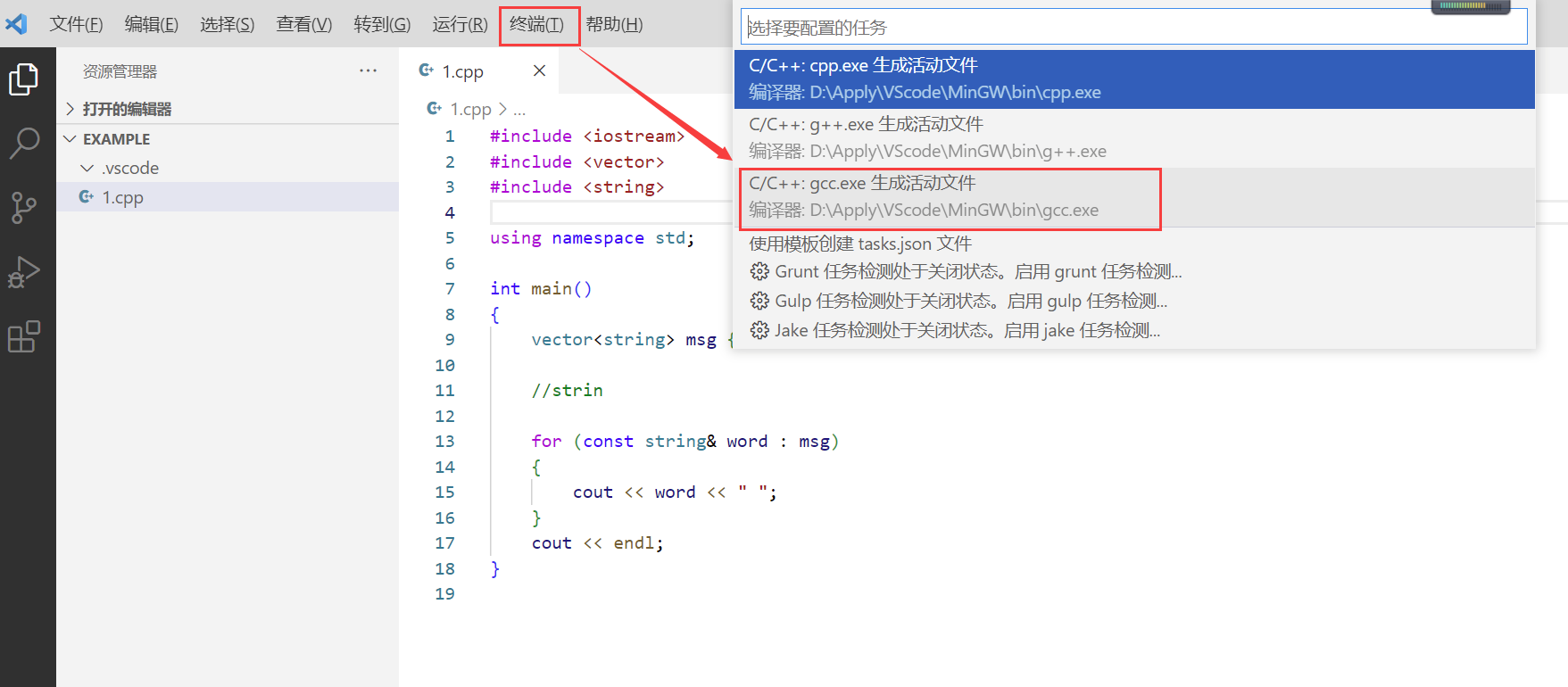Click the vector<string> msg line

click(x=632, y=339)
